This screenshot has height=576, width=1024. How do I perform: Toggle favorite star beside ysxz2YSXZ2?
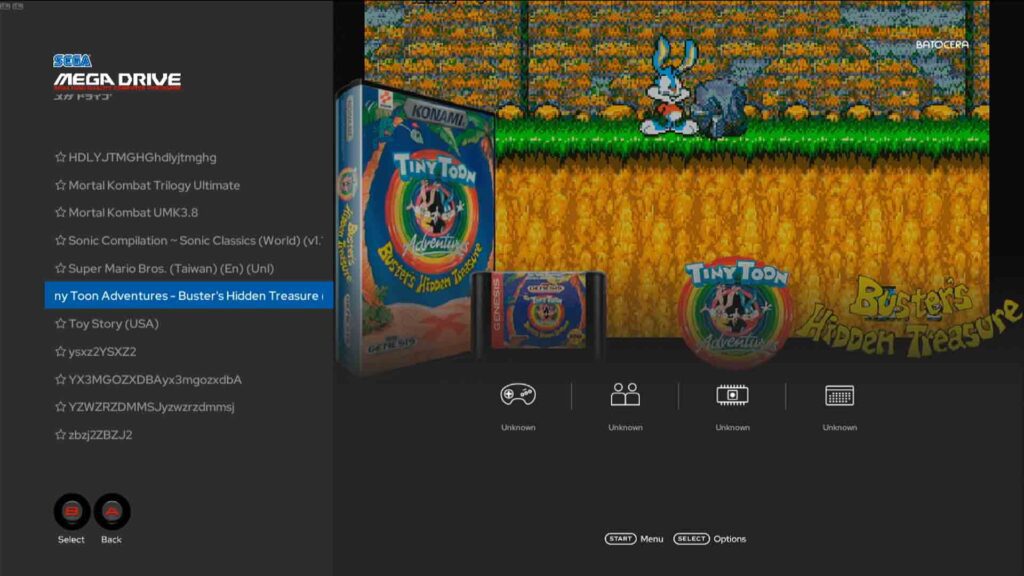tap(61, 351)
